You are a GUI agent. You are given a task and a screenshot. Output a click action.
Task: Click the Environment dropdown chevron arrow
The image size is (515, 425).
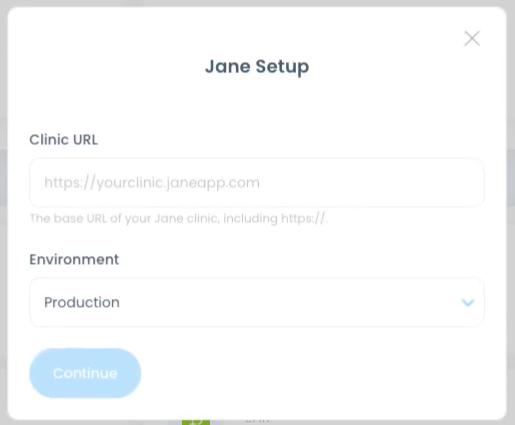(468, 302)
